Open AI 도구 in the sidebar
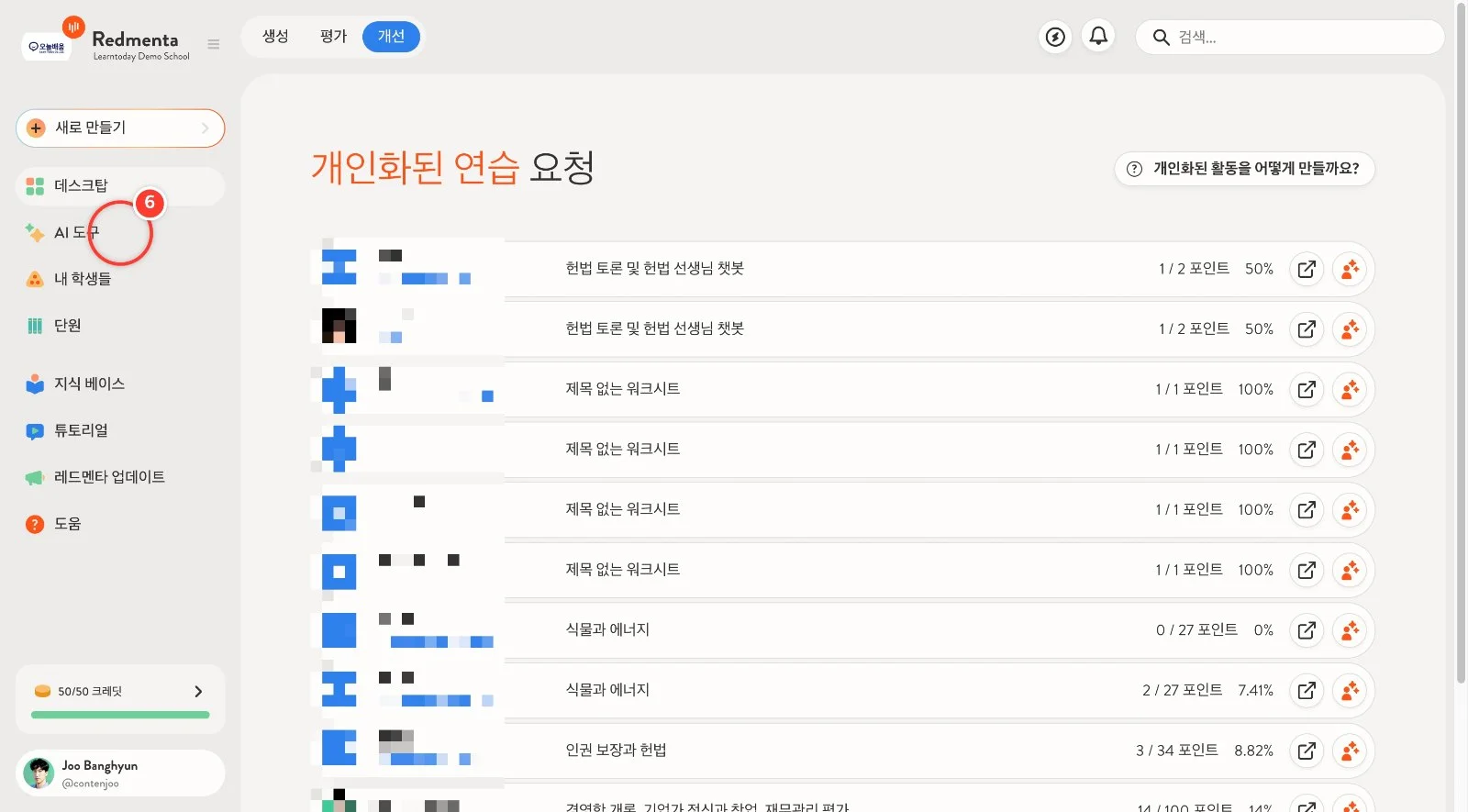Image resolution: width=1468 pixels, height=812 pixels. pos(120,233)
